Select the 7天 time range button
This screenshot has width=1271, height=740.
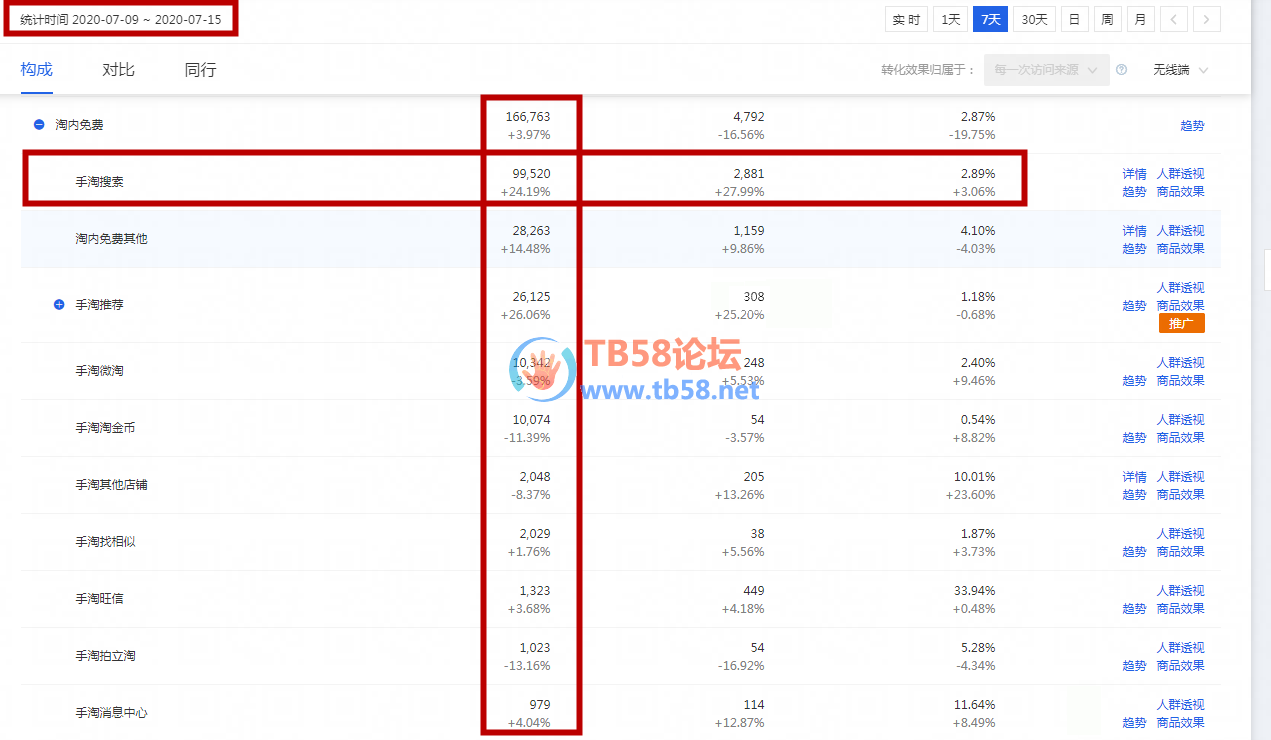(990, 19)
